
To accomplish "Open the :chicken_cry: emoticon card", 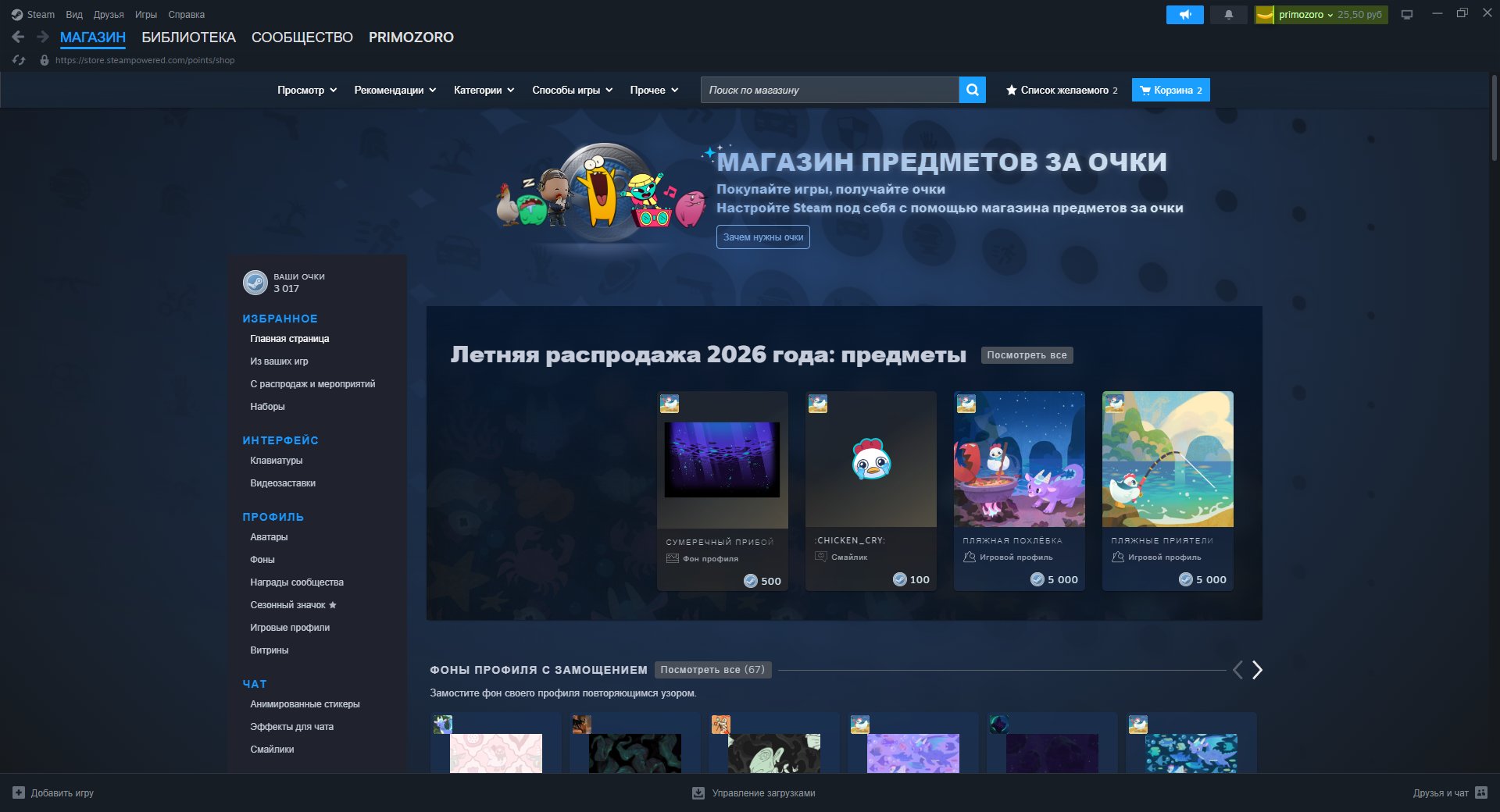I will click(871, 491).
